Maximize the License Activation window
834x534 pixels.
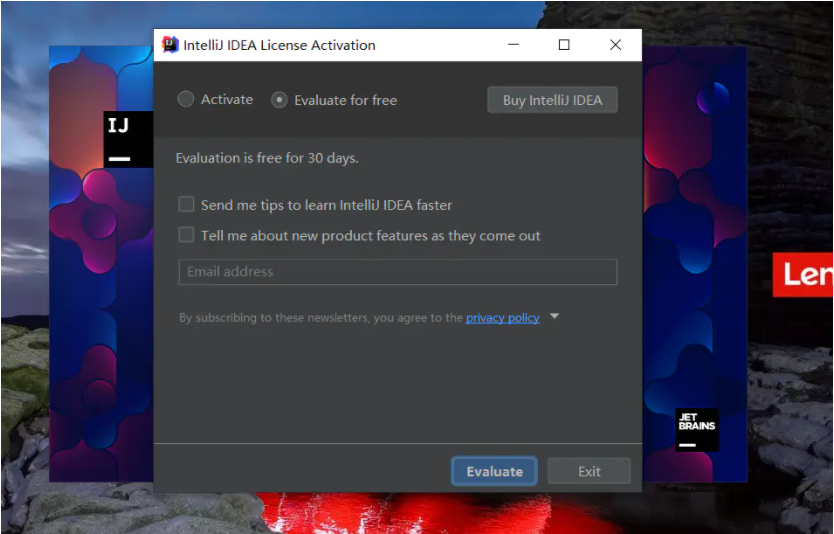tap(564, 45)
